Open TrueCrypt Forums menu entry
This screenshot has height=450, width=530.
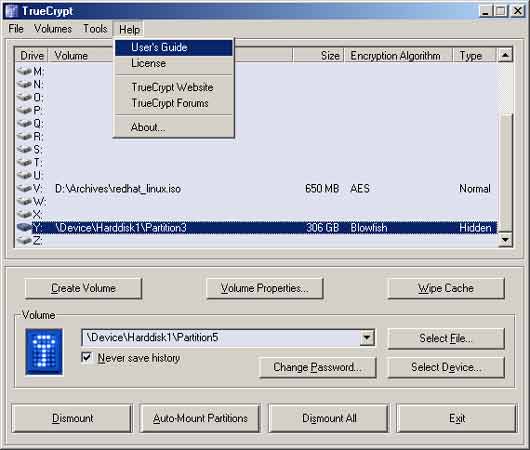click(x=174, y=103)
